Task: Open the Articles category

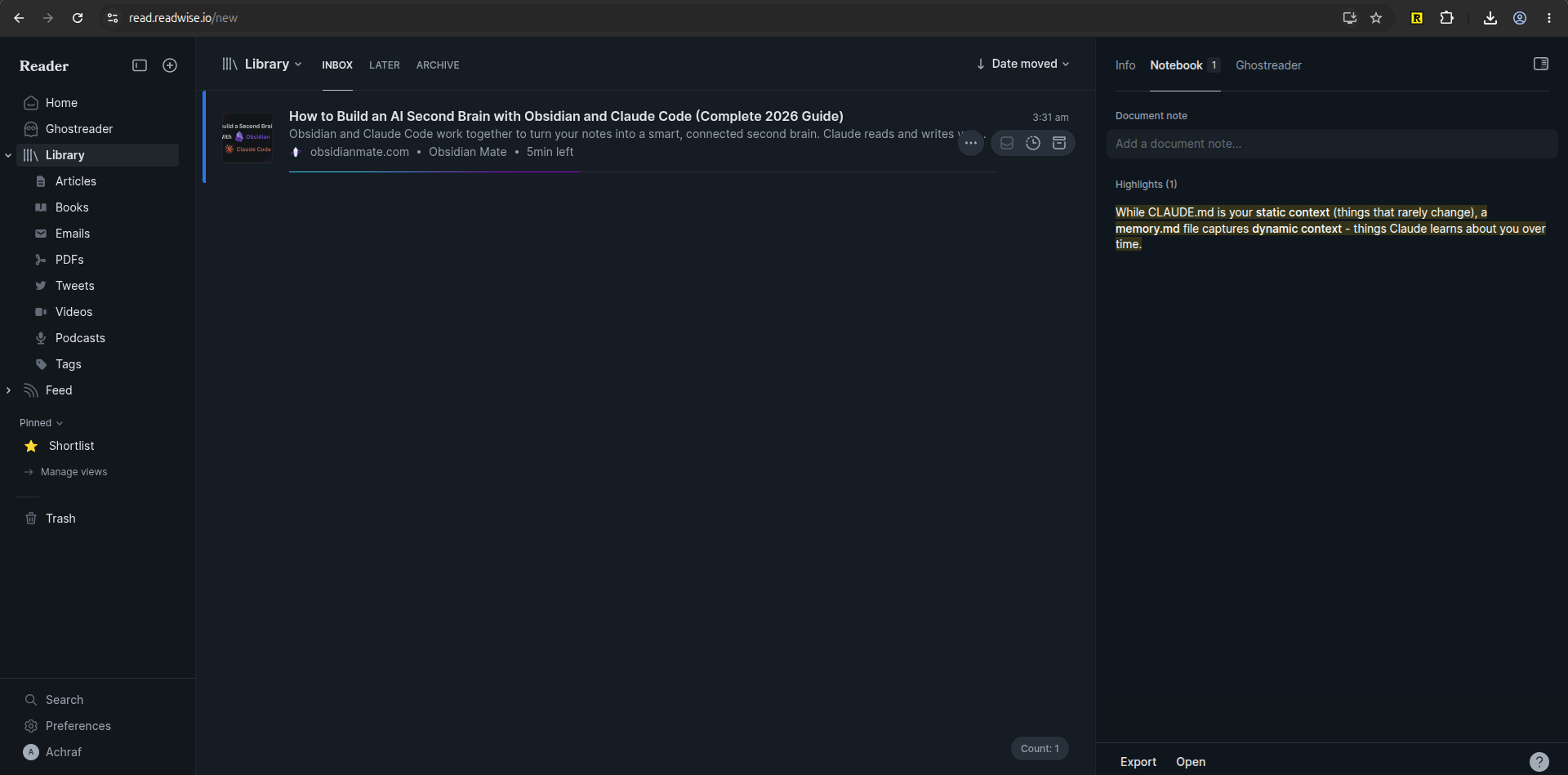Action: point(76,181)
